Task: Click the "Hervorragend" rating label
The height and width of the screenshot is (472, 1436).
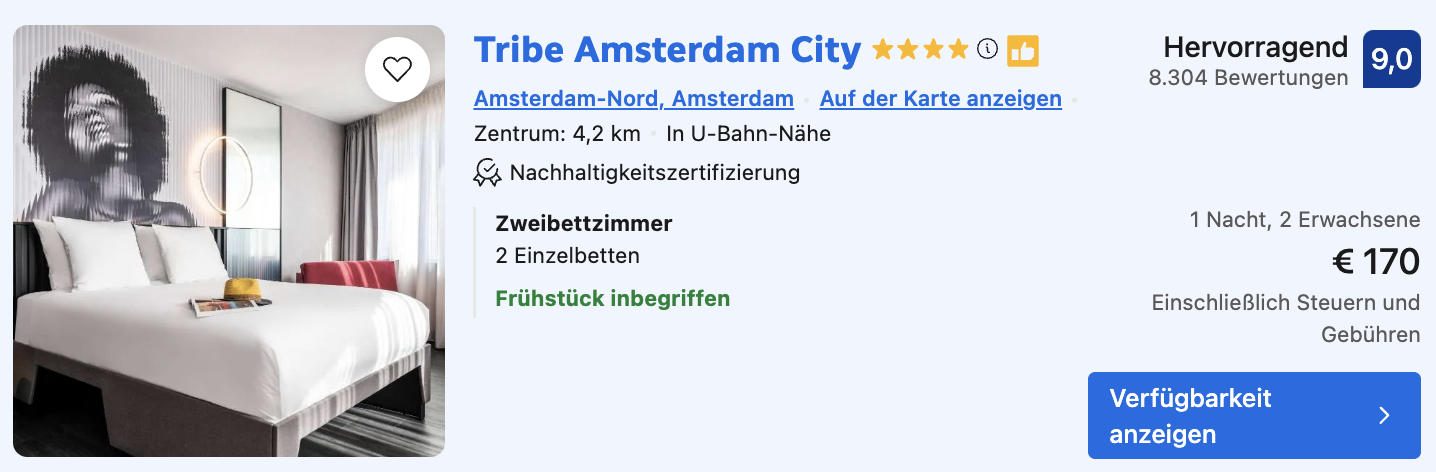Action: point(1255,47)
